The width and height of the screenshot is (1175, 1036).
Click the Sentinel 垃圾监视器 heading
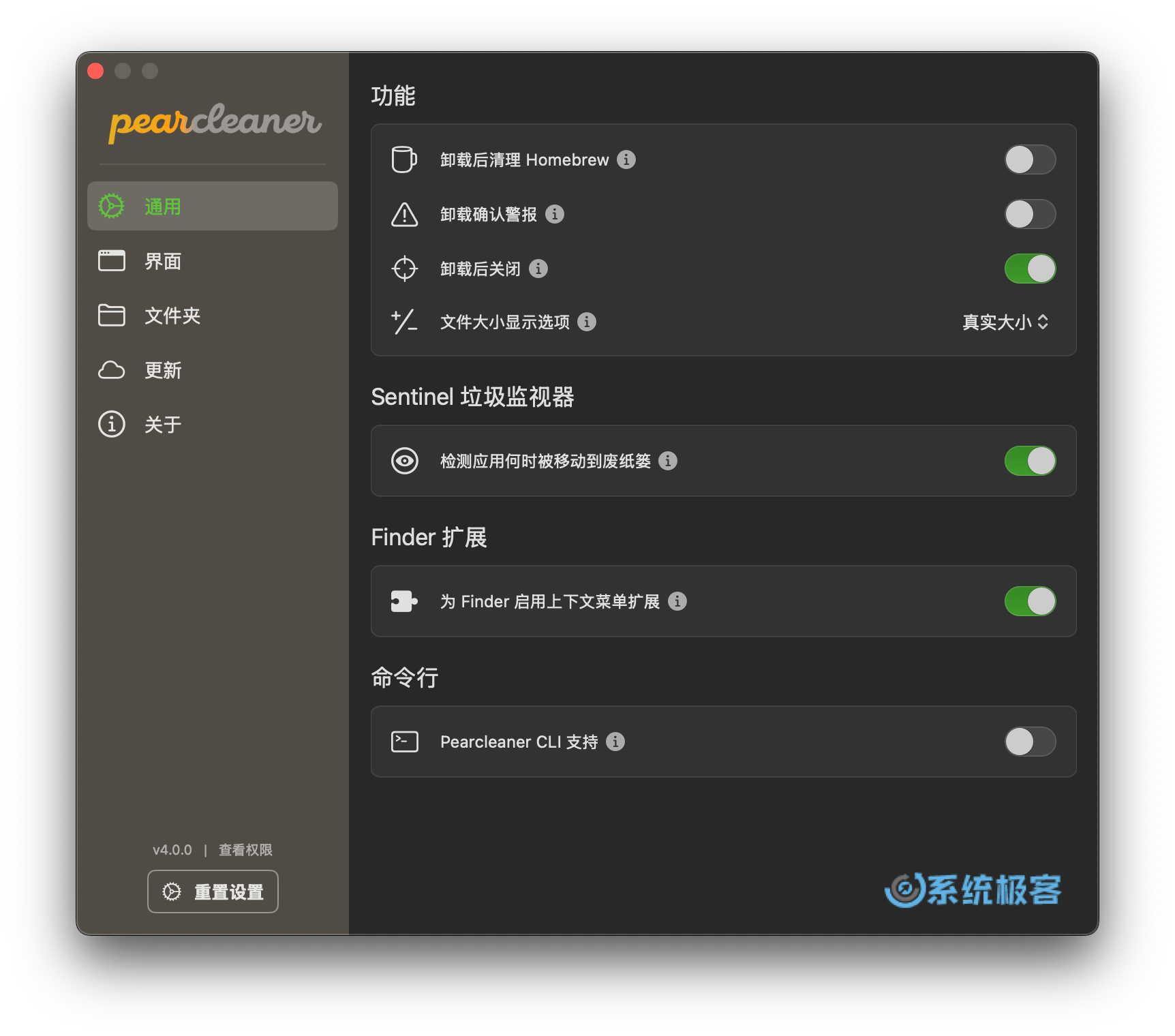(x=472, y=397)
